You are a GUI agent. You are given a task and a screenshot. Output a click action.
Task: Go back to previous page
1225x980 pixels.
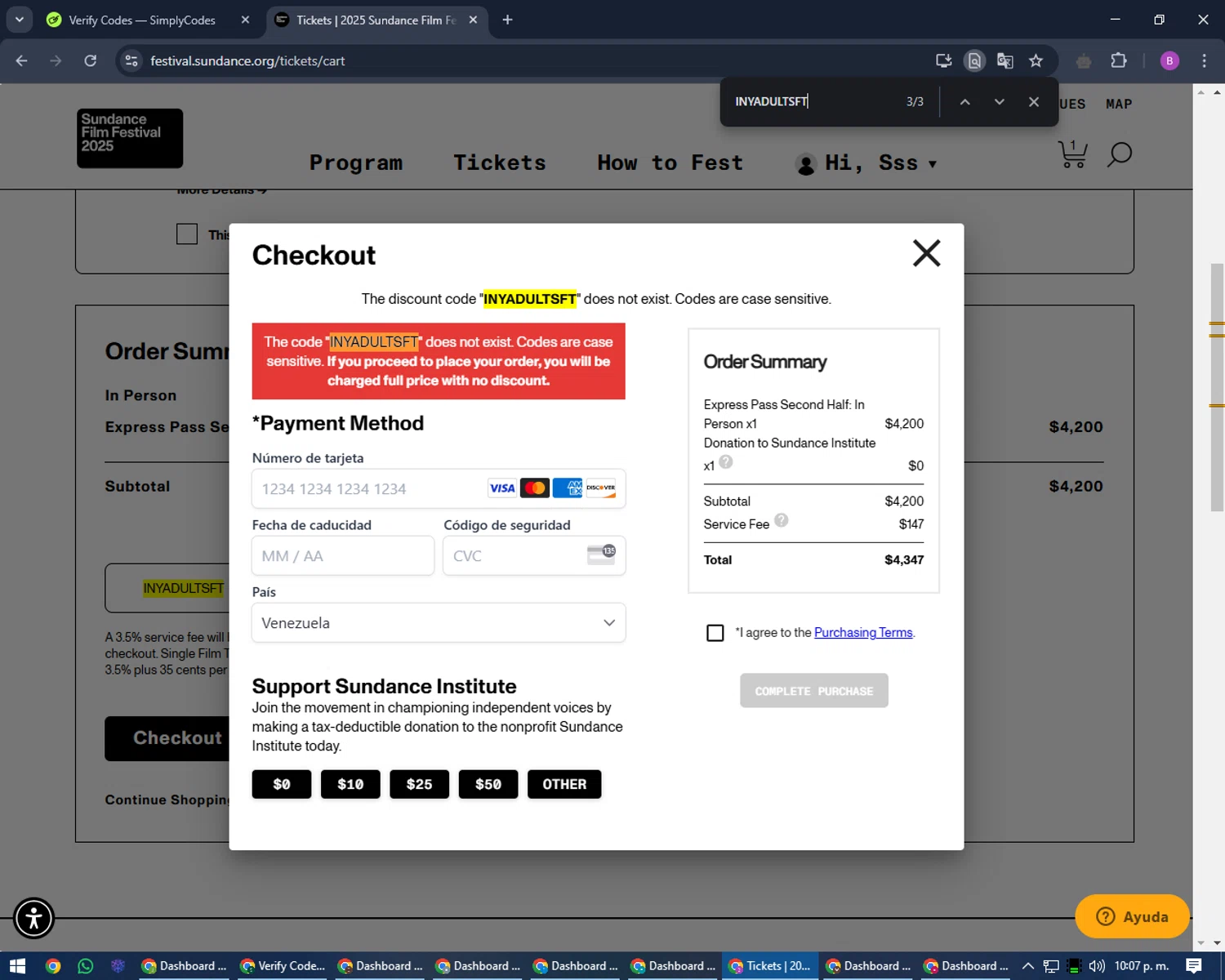tap(22, 60)
